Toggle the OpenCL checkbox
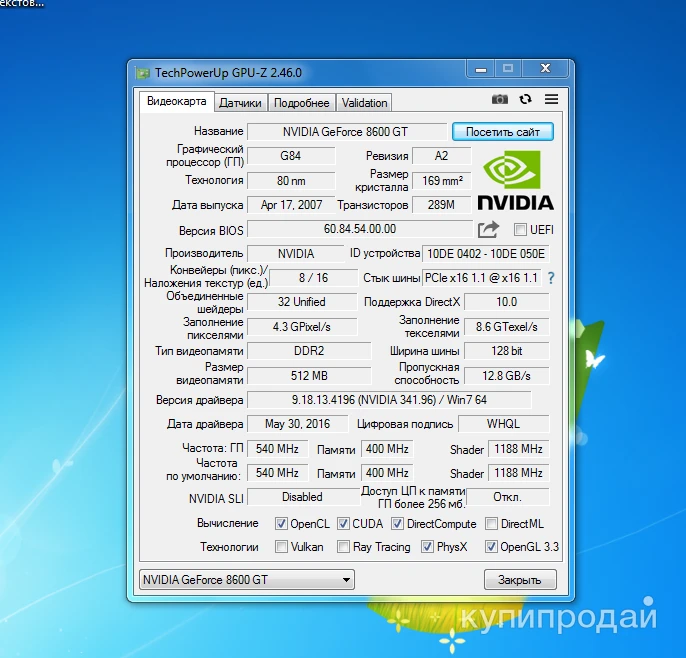Screen dimensions: 686x658 click(281, 524)
